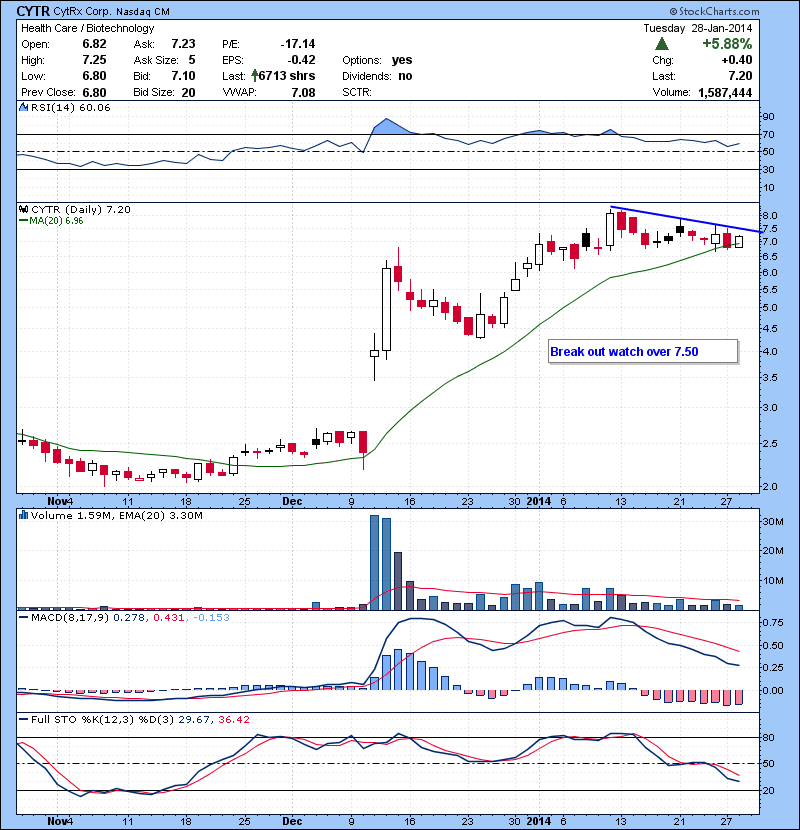Click the +5.88% percent change

click(727, 44)
